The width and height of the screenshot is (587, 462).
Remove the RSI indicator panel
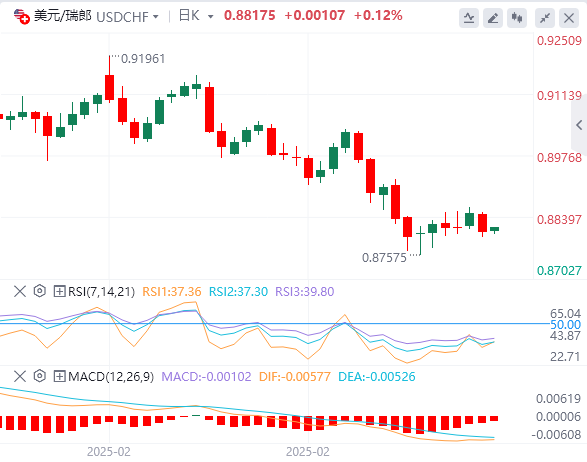[x=19, y=291]
